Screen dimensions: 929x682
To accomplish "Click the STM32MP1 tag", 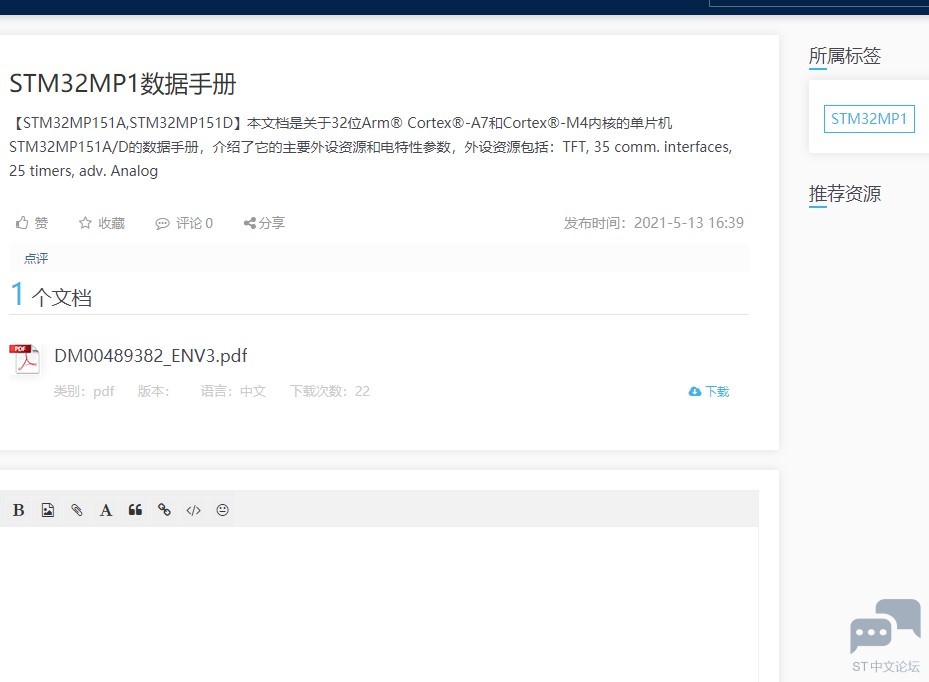I will (869, 119).
